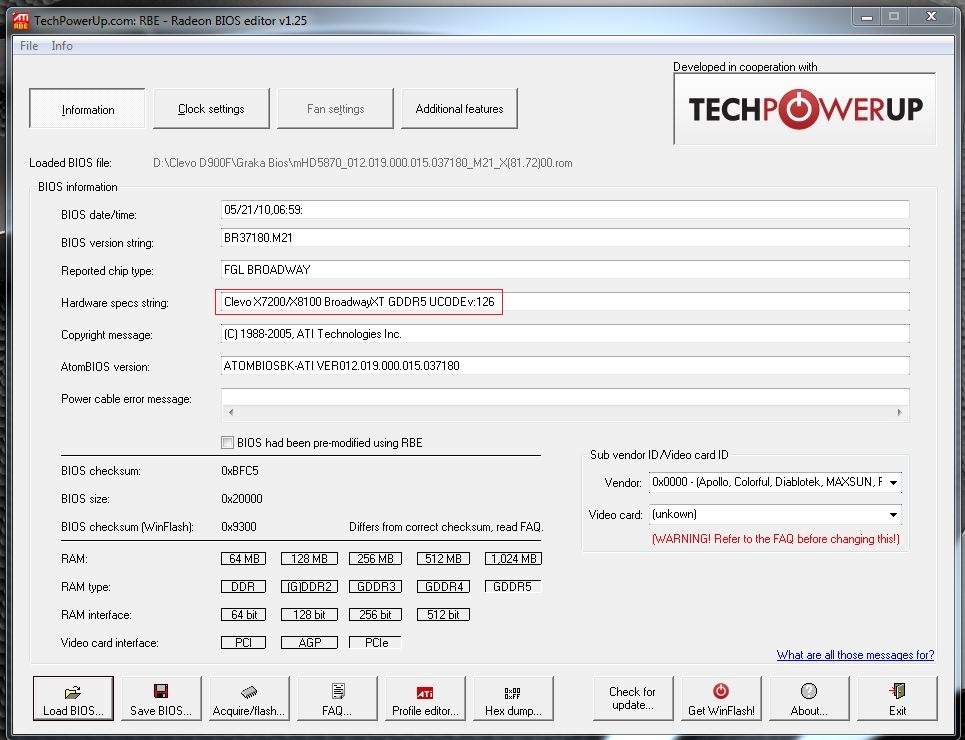Select the 256 bit RAM interface indicator
Screen dimensions: 965x740
[x=375, y=614]
